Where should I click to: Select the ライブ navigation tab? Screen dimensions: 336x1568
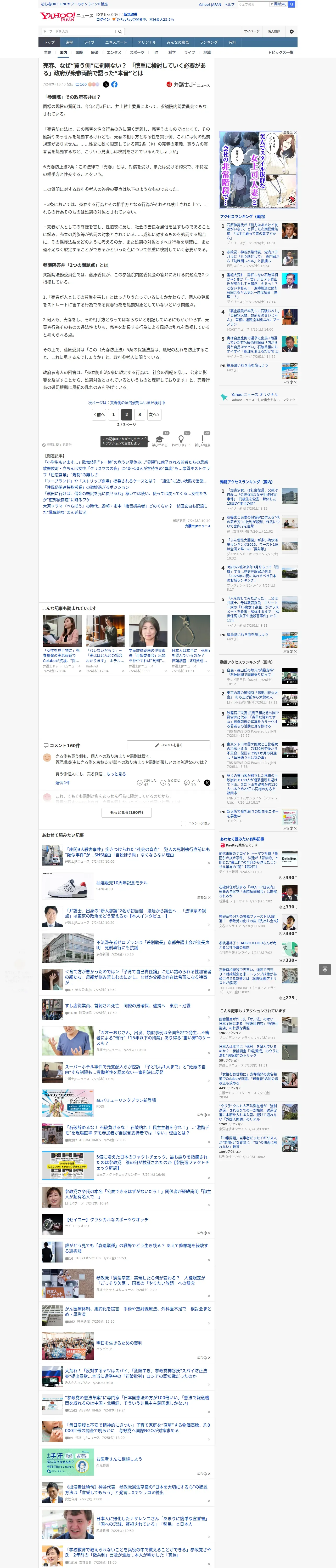click(89, 43)
